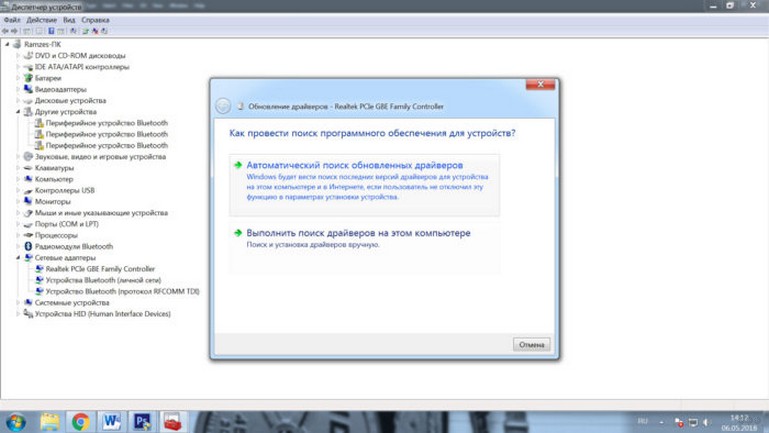Expand IDE ATA/ATAPI контроллеры node

pyautogui.click(x=18, y=67)
